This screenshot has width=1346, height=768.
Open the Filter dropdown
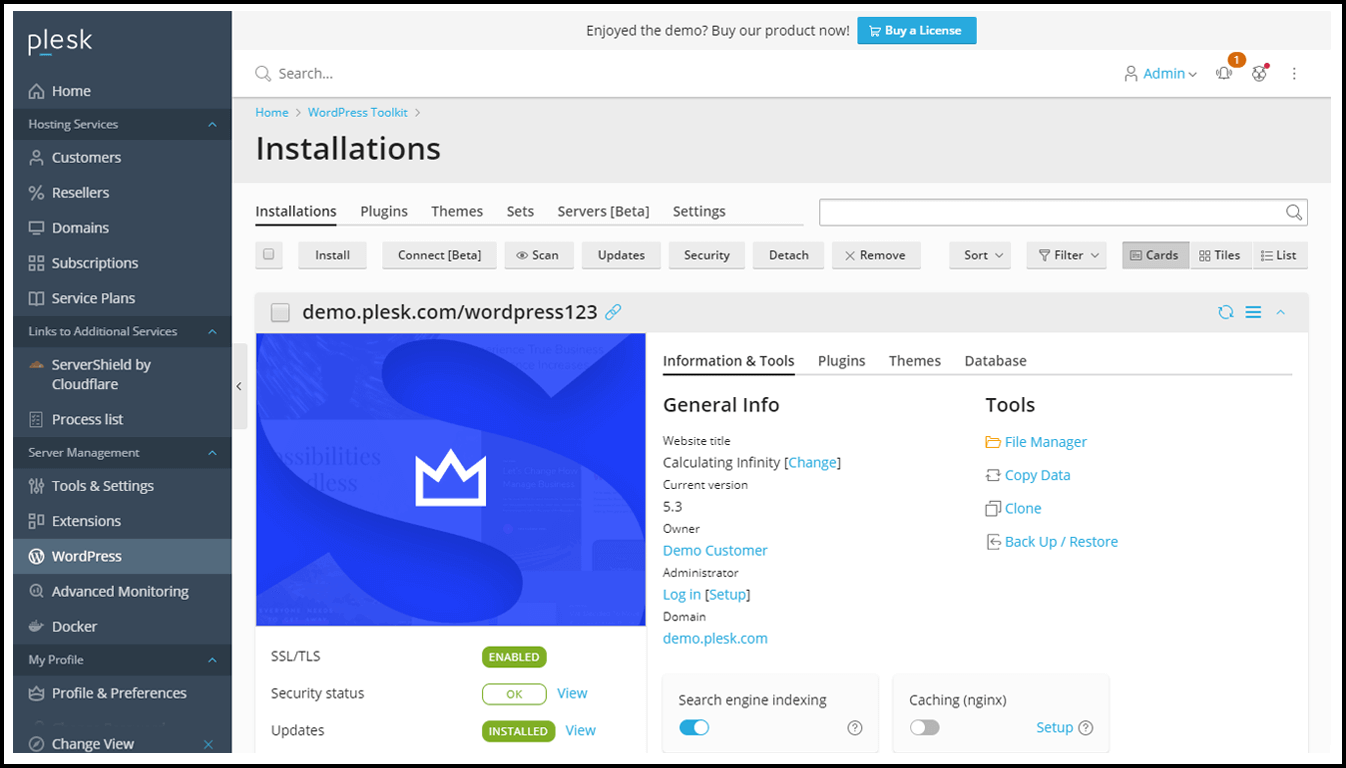point(1067,255)
